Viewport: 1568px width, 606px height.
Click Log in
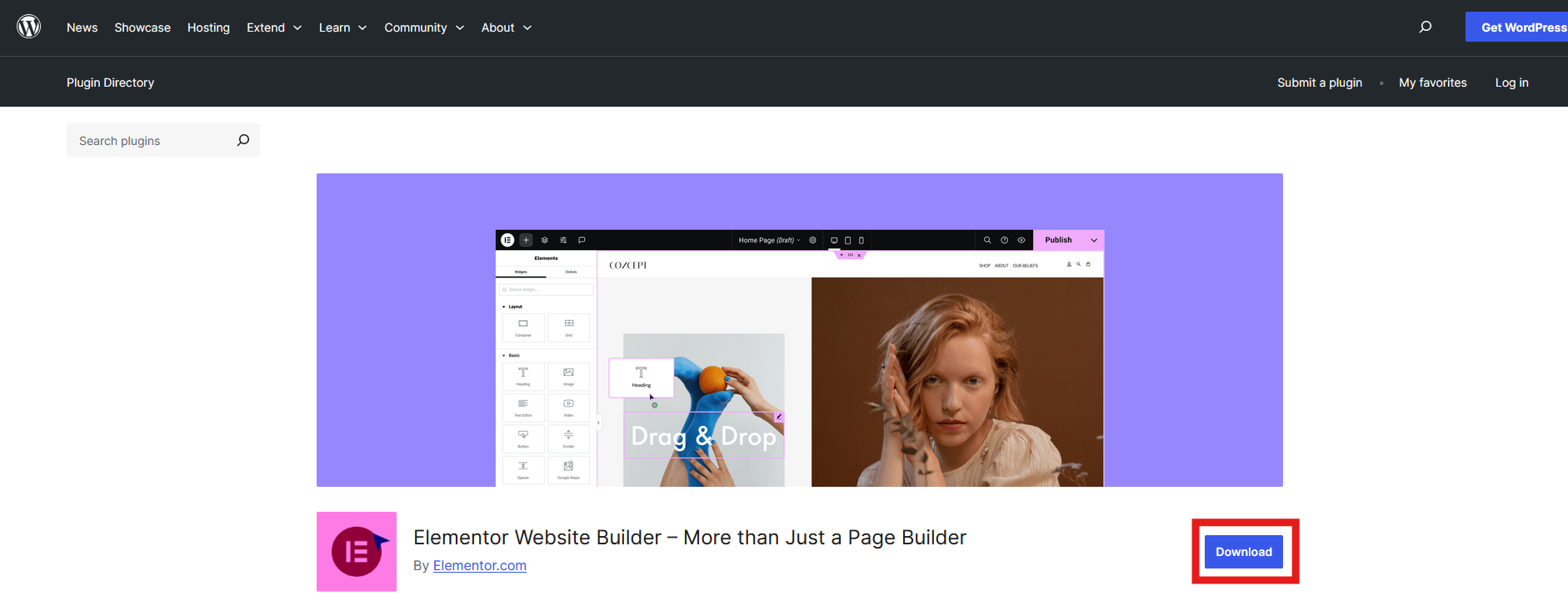[1511, 83]
